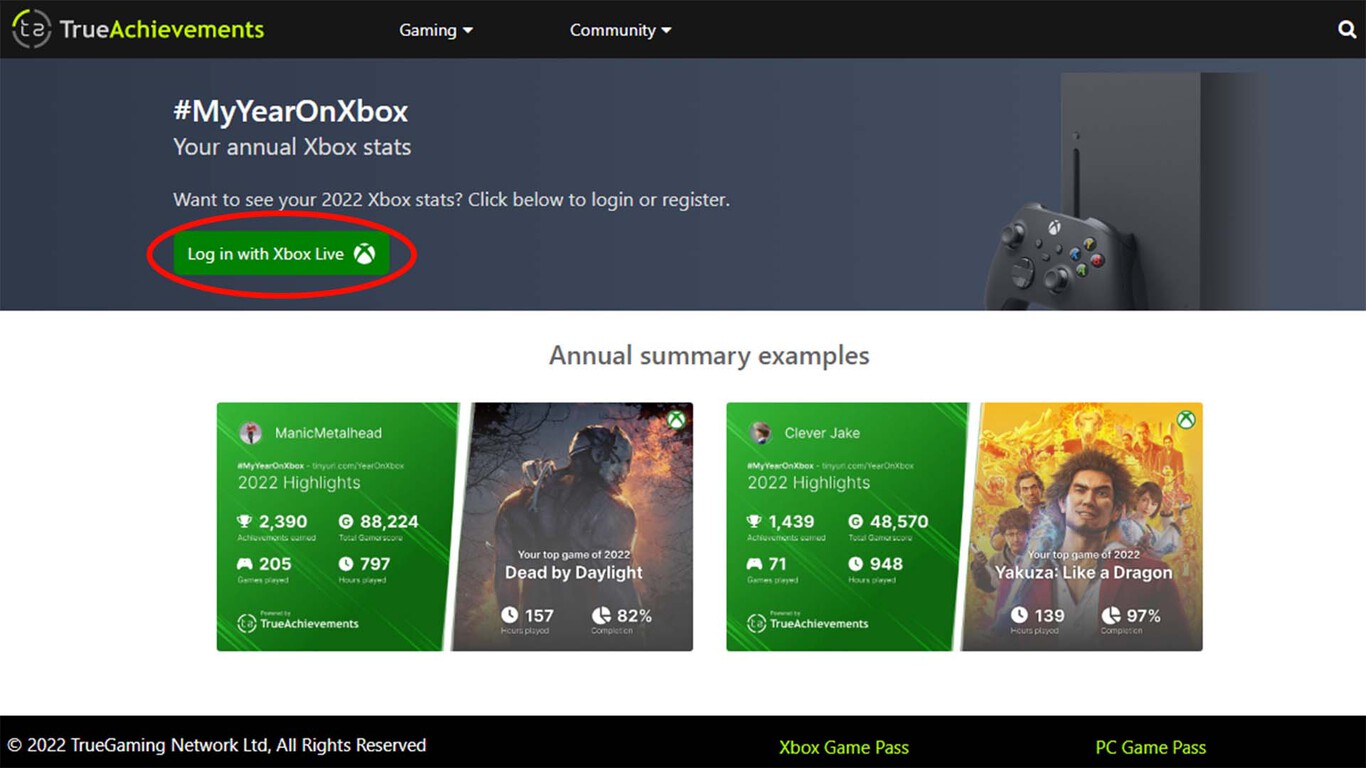Click the search magnifier icon in the header

click(x=1346, y=29)
